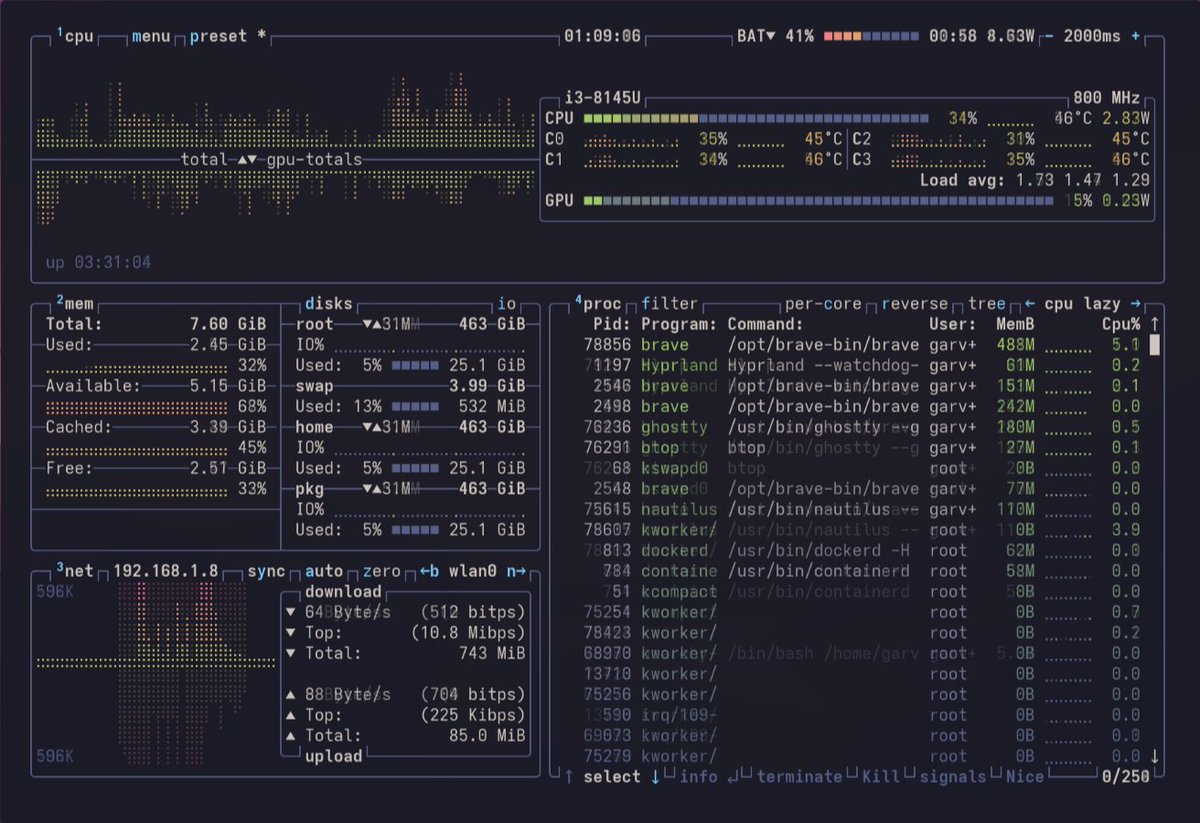Click the process list scrollbar thumb
The width and height of the screenshot is (1200, 823).
(x=1155, y=345)
